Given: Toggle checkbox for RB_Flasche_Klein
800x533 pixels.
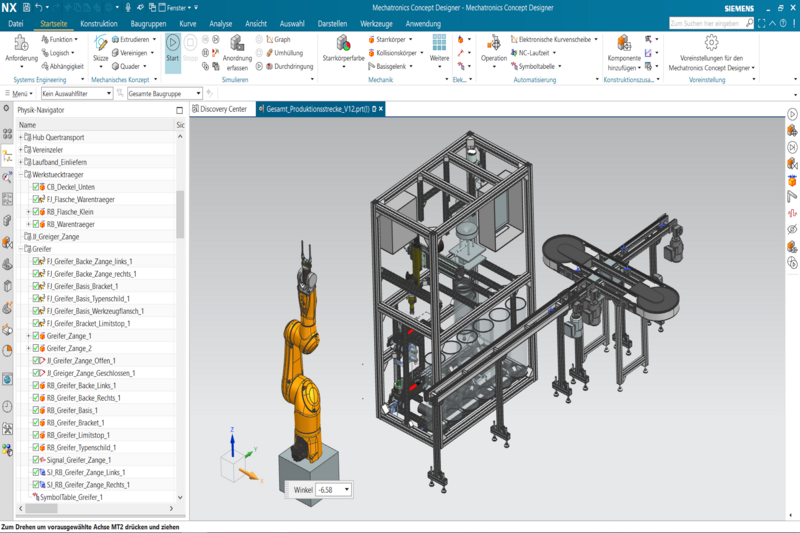Looking at the screenshot, I should coord(36,212).
